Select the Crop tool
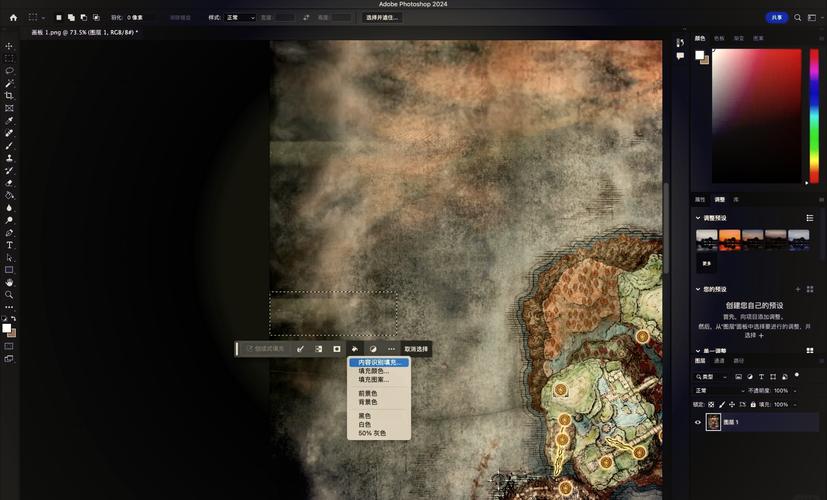Screen dimensions: 827x500 click(x=9, y=95)
